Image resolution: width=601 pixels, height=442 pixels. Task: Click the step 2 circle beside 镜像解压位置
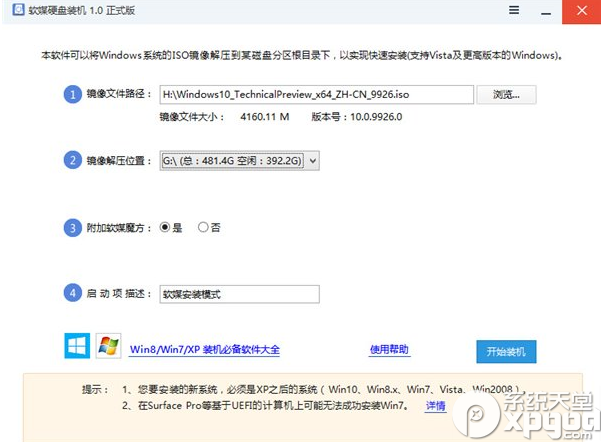pyautogui.click(x=72, y=160)
